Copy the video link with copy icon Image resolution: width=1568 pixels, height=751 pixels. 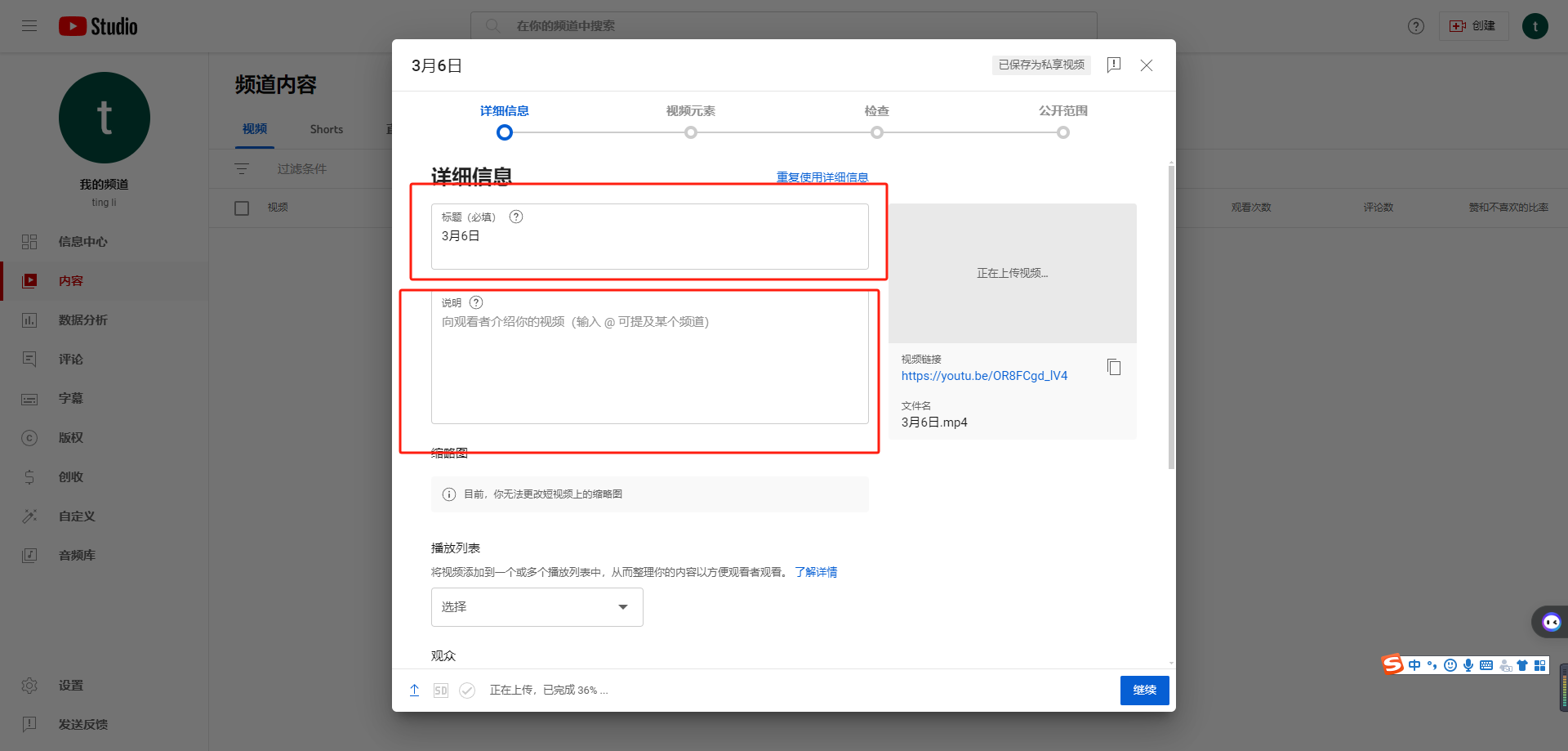[x=1114, y=367]
